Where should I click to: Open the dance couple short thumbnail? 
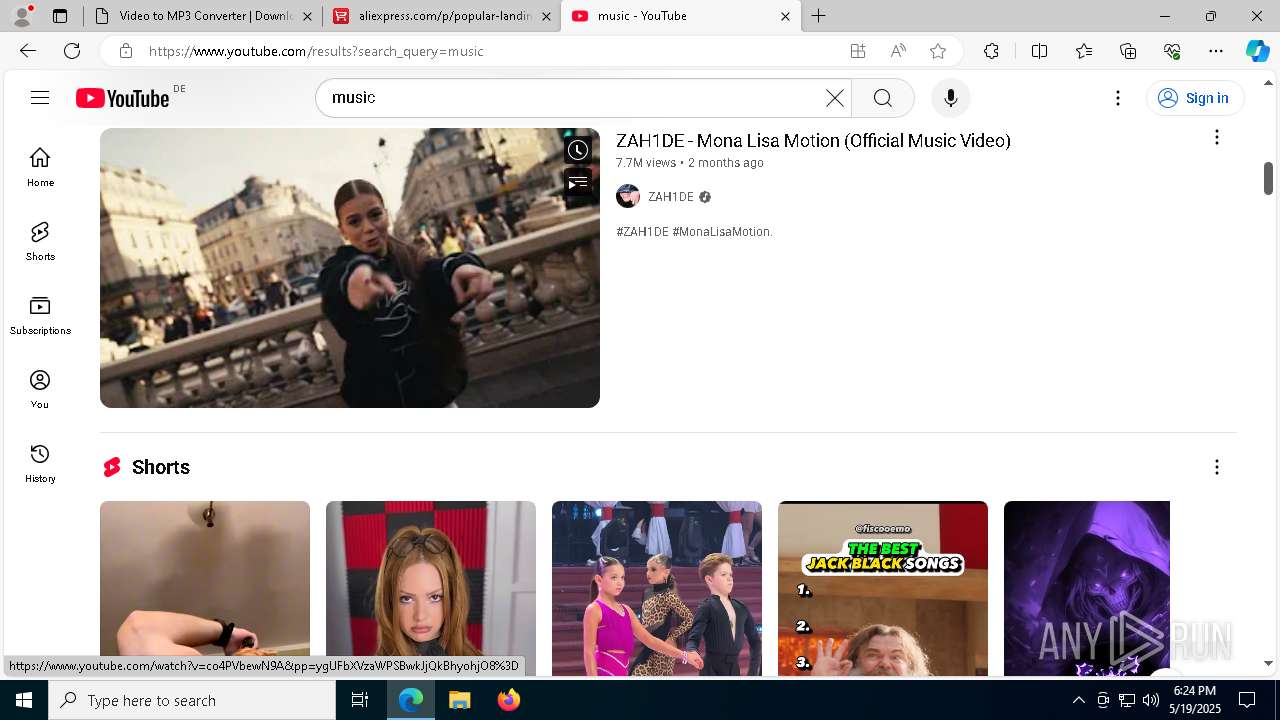657,588
